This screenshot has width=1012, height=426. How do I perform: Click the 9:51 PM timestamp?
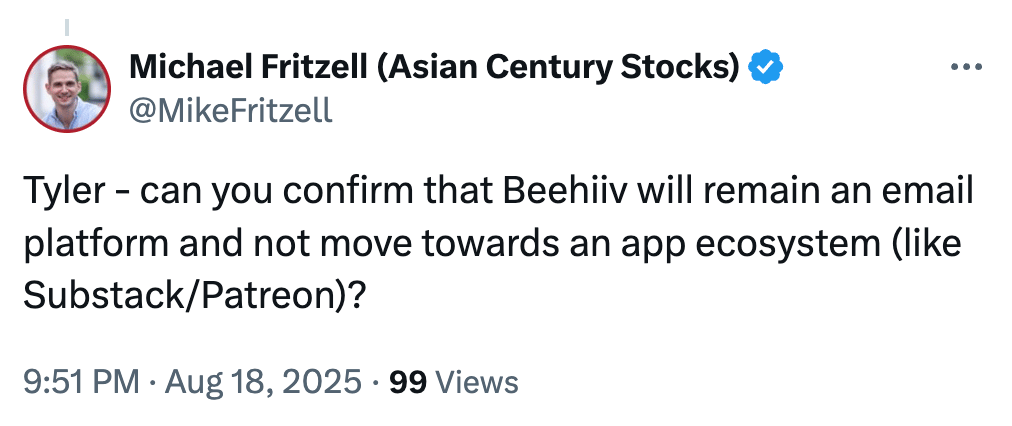tap(80, 381)
